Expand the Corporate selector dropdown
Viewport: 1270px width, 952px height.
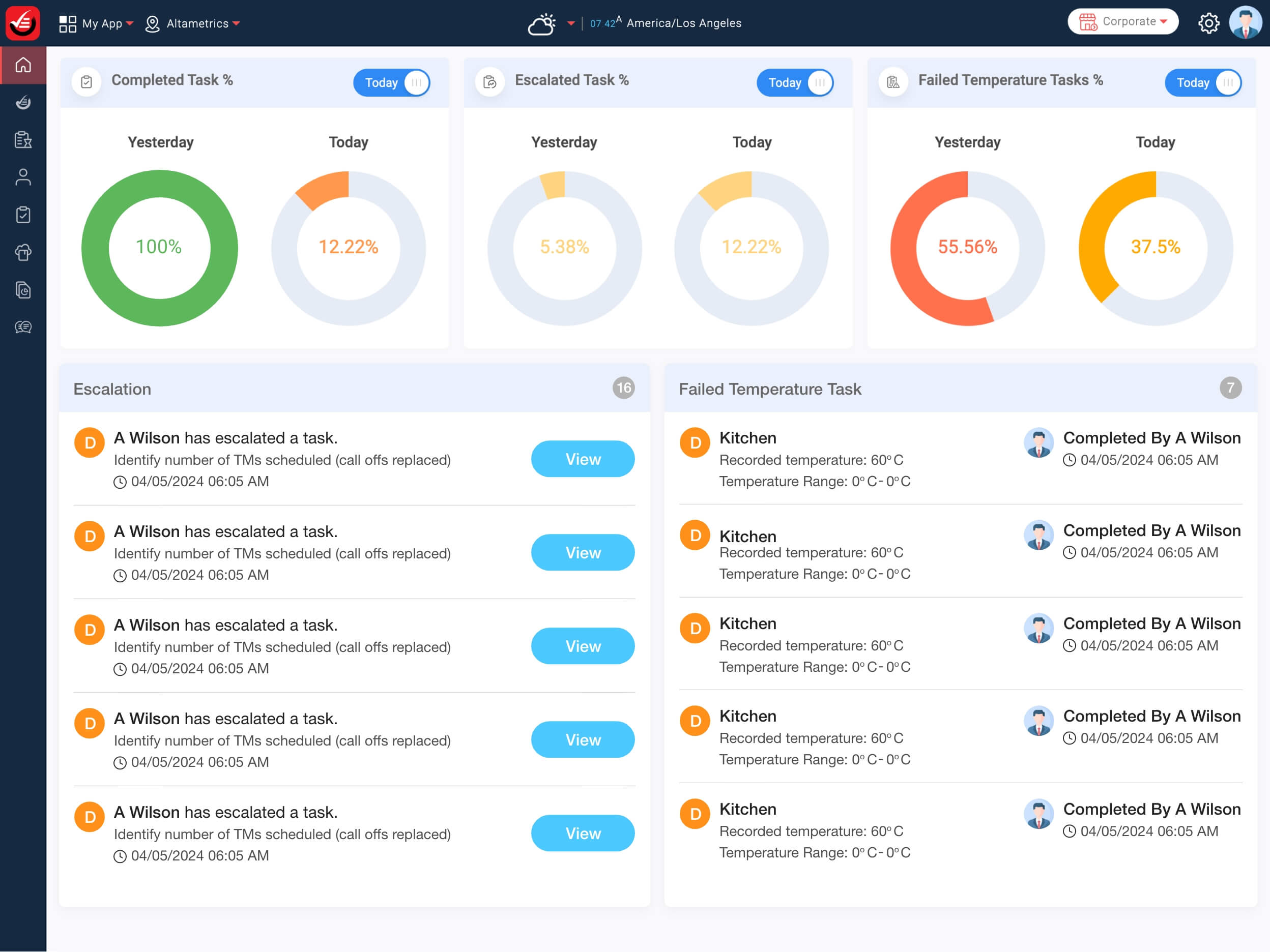pos(1123,22)
